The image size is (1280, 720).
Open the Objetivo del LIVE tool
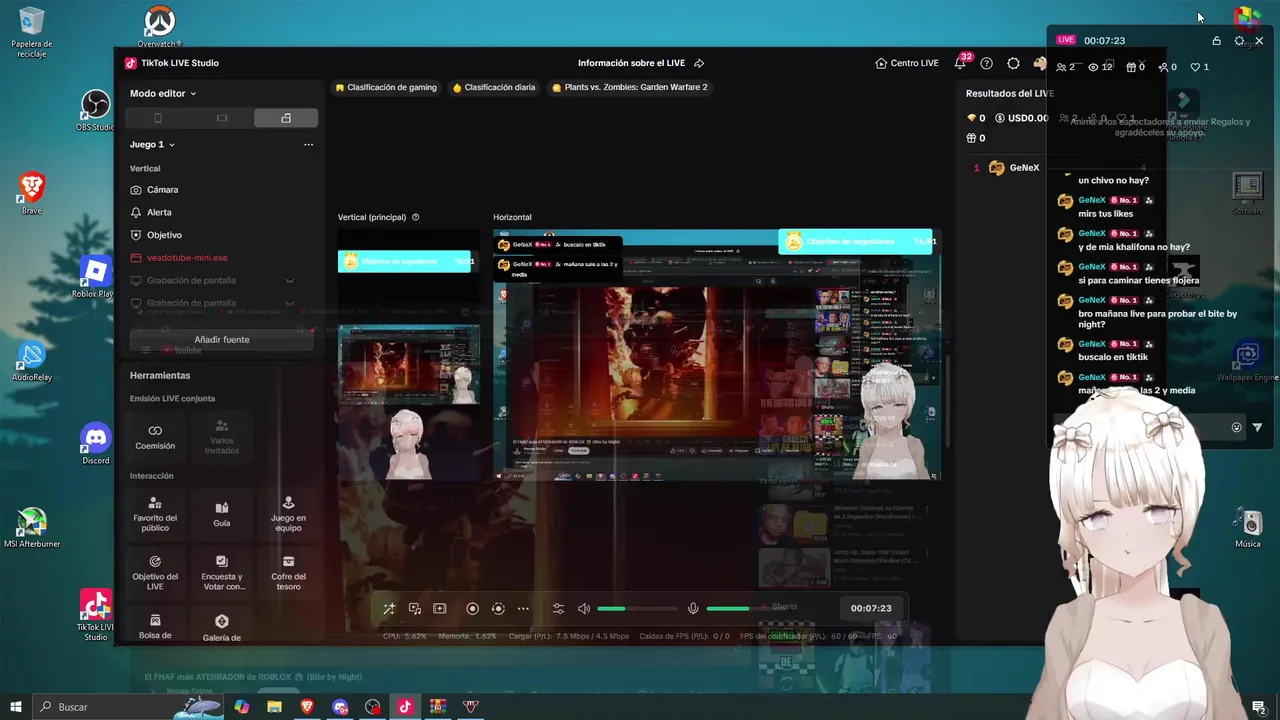(x=155, y=573)
